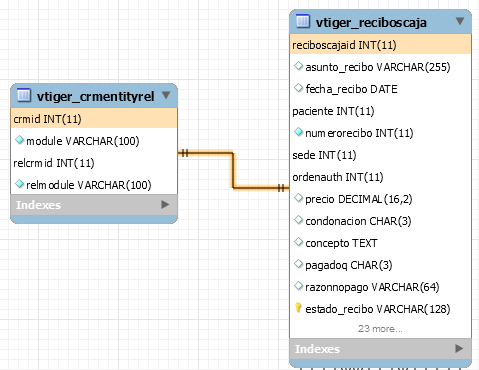Select the estado_recibo VARCHAR(128) column
This screenshot has height=370, width=479.
pyautogui.click(x=380, y=309)
